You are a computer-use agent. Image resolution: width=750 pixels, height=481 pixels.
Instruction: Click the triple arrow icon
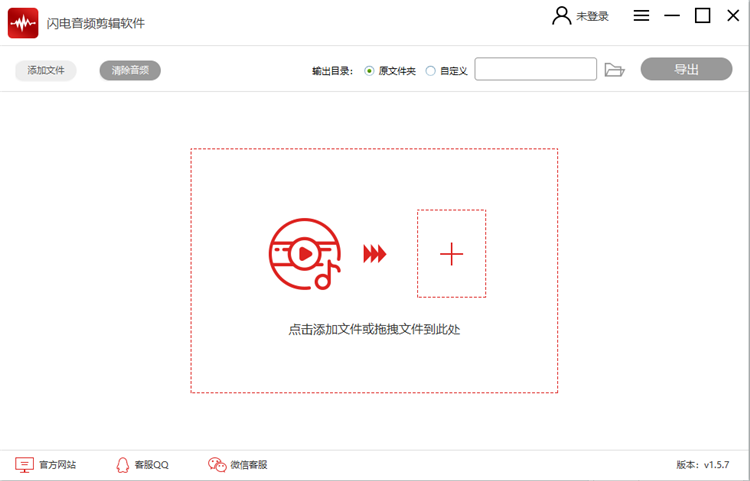(375, 254)
